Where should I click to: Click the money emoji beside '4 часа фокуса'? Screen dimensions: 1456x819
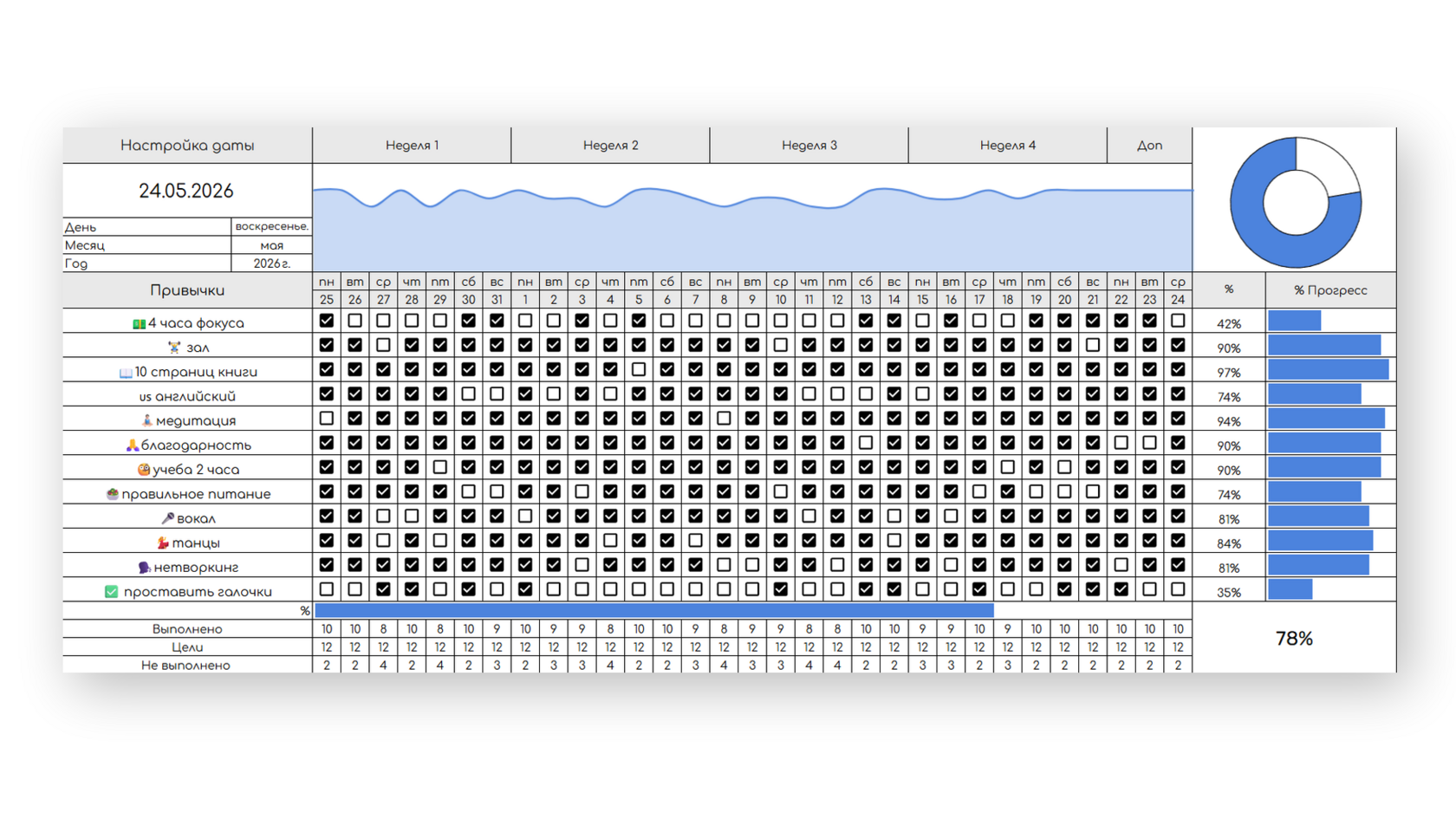[x=139, y=323]
